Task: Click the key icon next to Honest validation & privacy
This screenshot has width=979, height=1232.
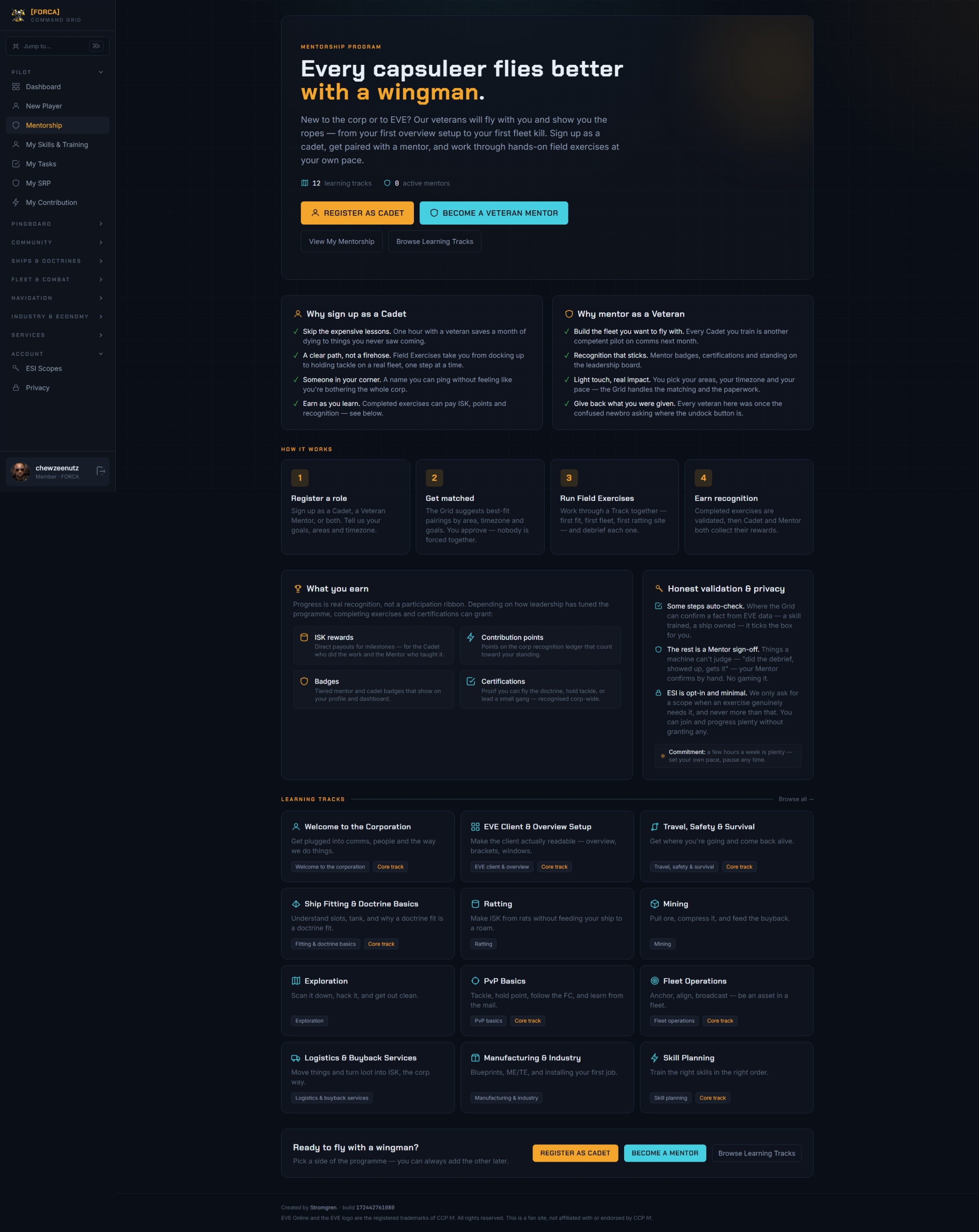Action: click(659, 589)
